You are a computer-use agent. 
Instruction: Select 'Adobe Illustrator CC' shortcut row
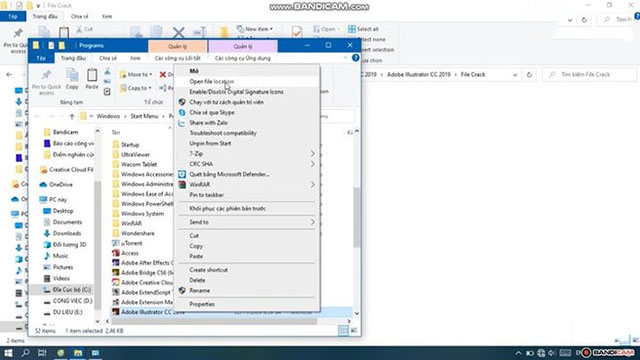(231, 312)
